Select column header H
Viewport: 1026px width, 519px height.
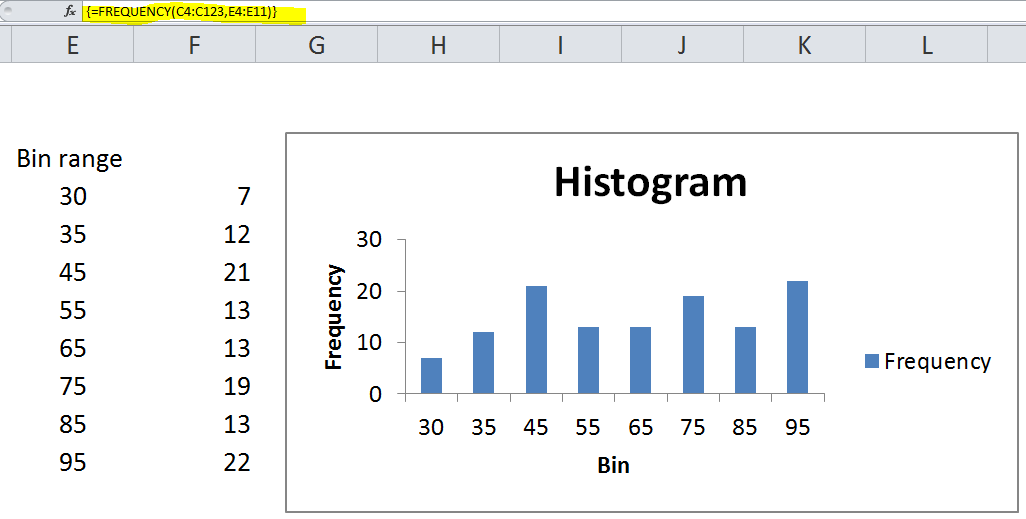point(438,45)
